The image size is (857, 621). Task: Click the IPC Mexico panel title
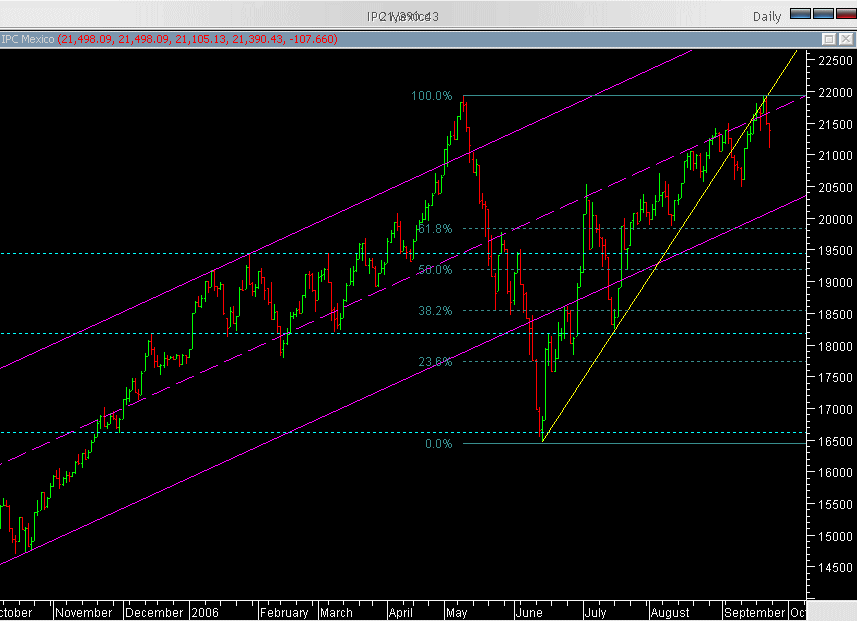27,39
